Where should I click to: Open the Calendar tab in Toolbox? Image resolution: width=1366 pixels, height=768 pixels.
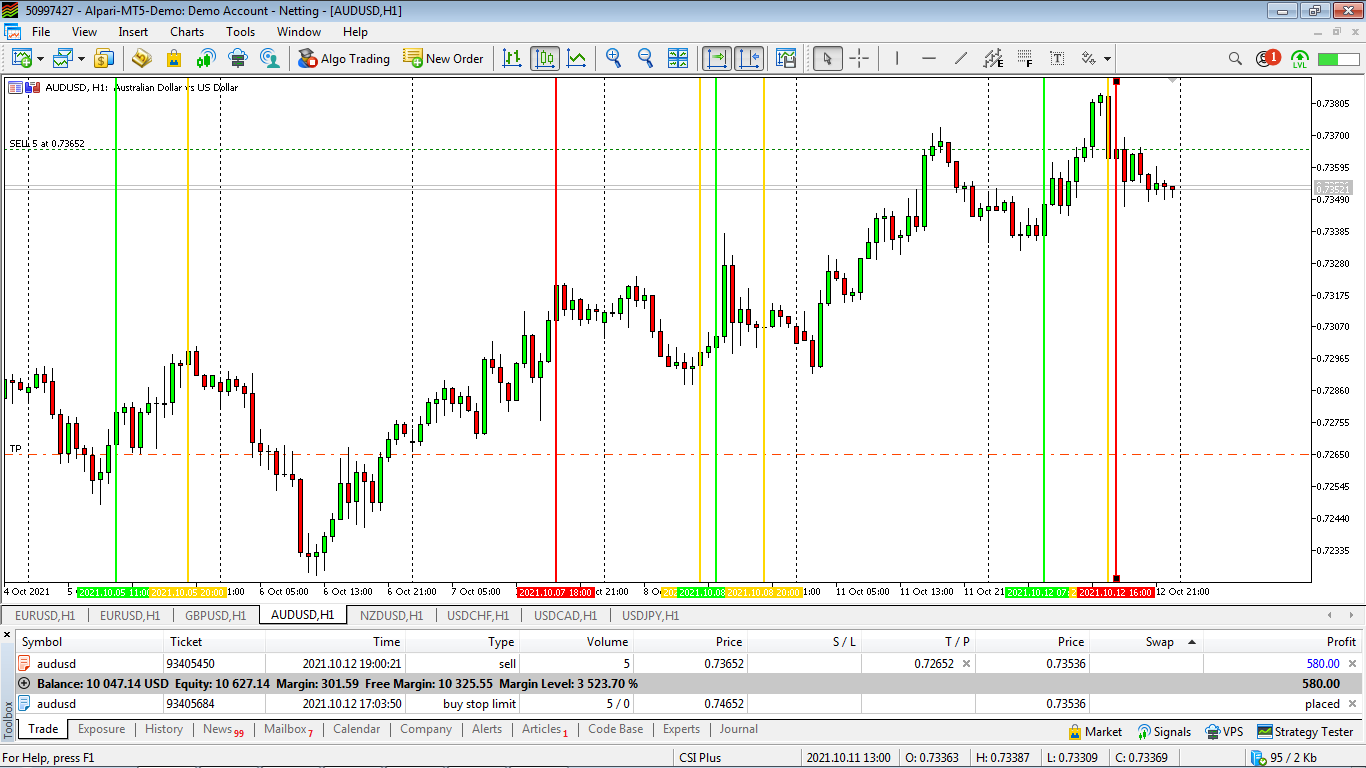(x=356, y=729)
